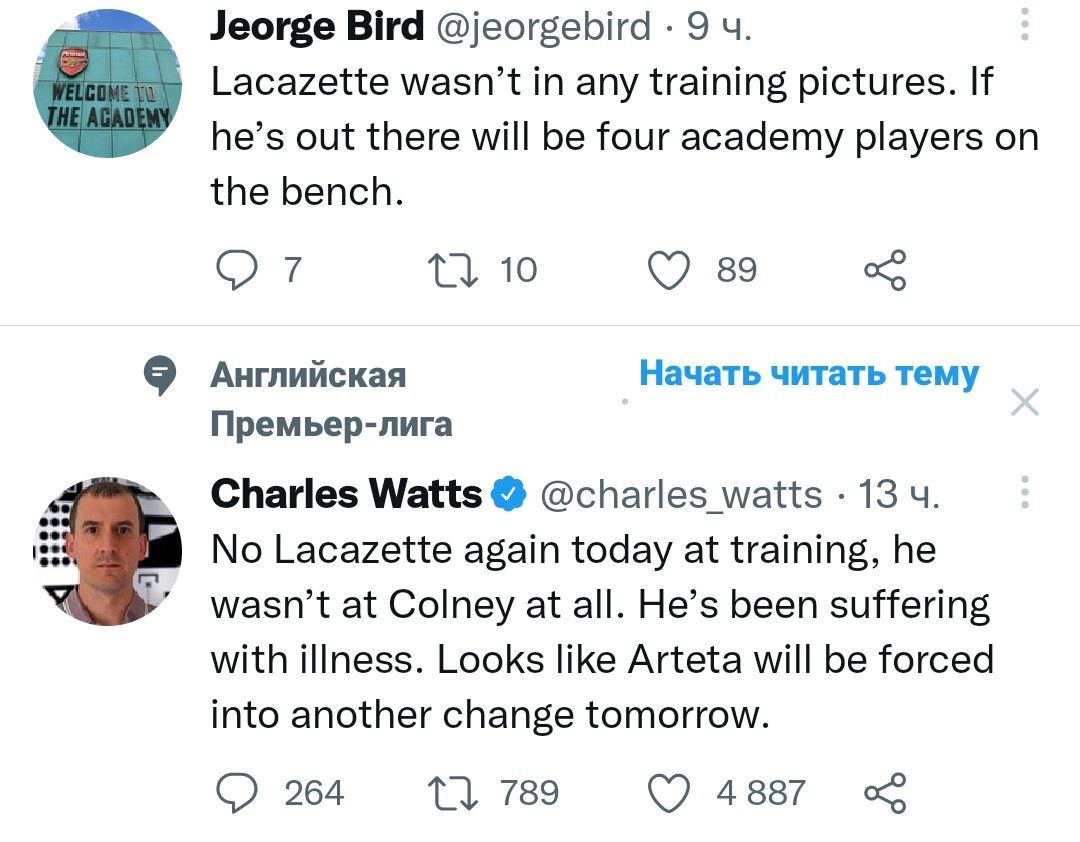This screenshot has width=1080, height=842.
Task: Retweet Jeorge Bird's Lacazette tweet
Action: tap(443, 270)
